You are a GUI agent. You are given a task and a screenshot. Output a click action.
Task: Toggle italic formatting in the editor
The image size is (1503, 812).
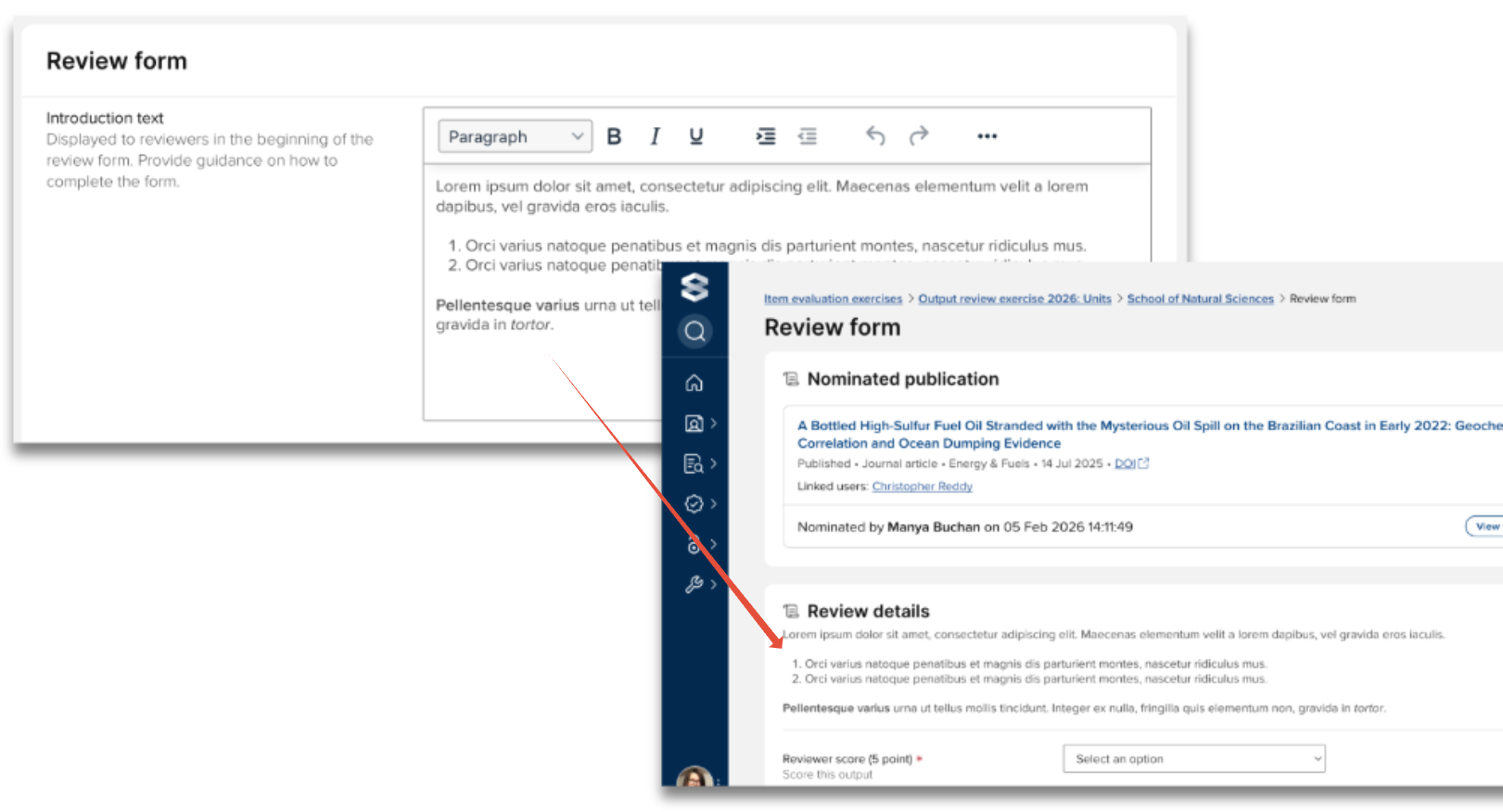tap(655, 136)
